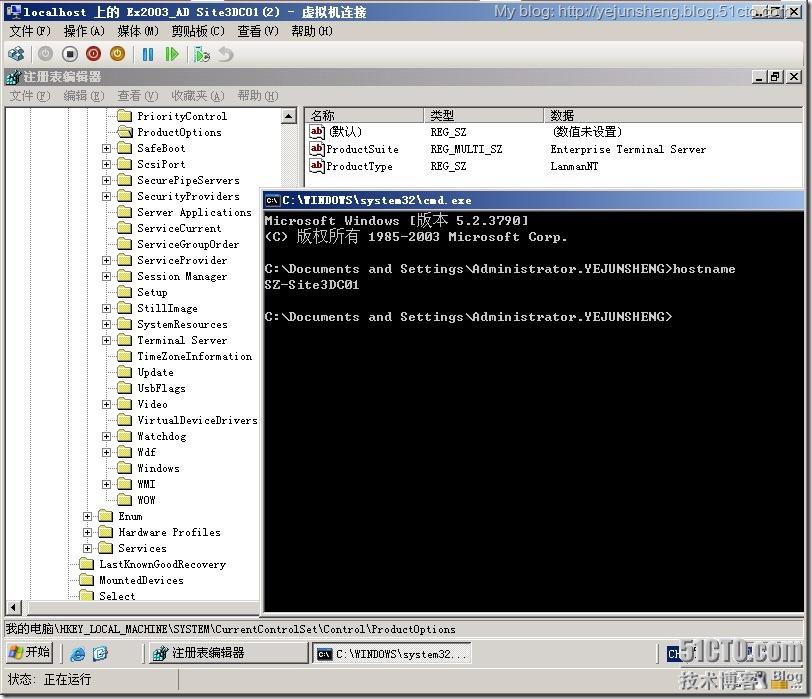Click the Ctrl+Alt+Del toolbar icon
Screen dimensions: 812x699
(16, 54)
